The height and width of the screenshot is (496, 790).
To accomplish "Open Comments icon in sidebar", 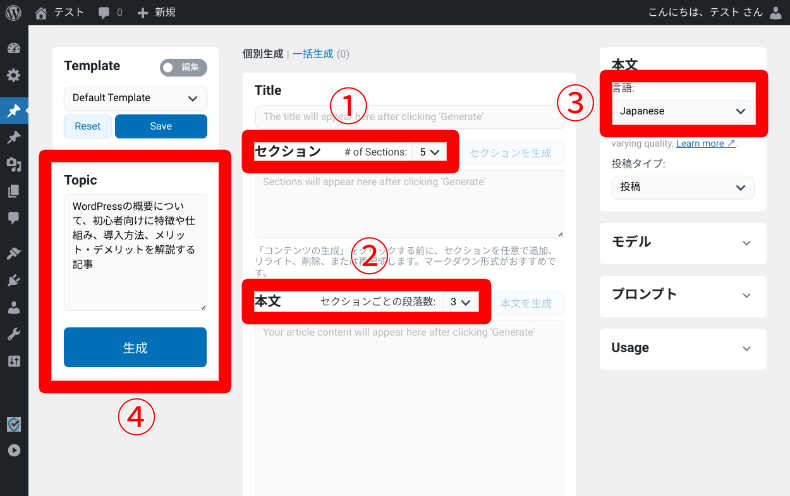I will [14, 218].
